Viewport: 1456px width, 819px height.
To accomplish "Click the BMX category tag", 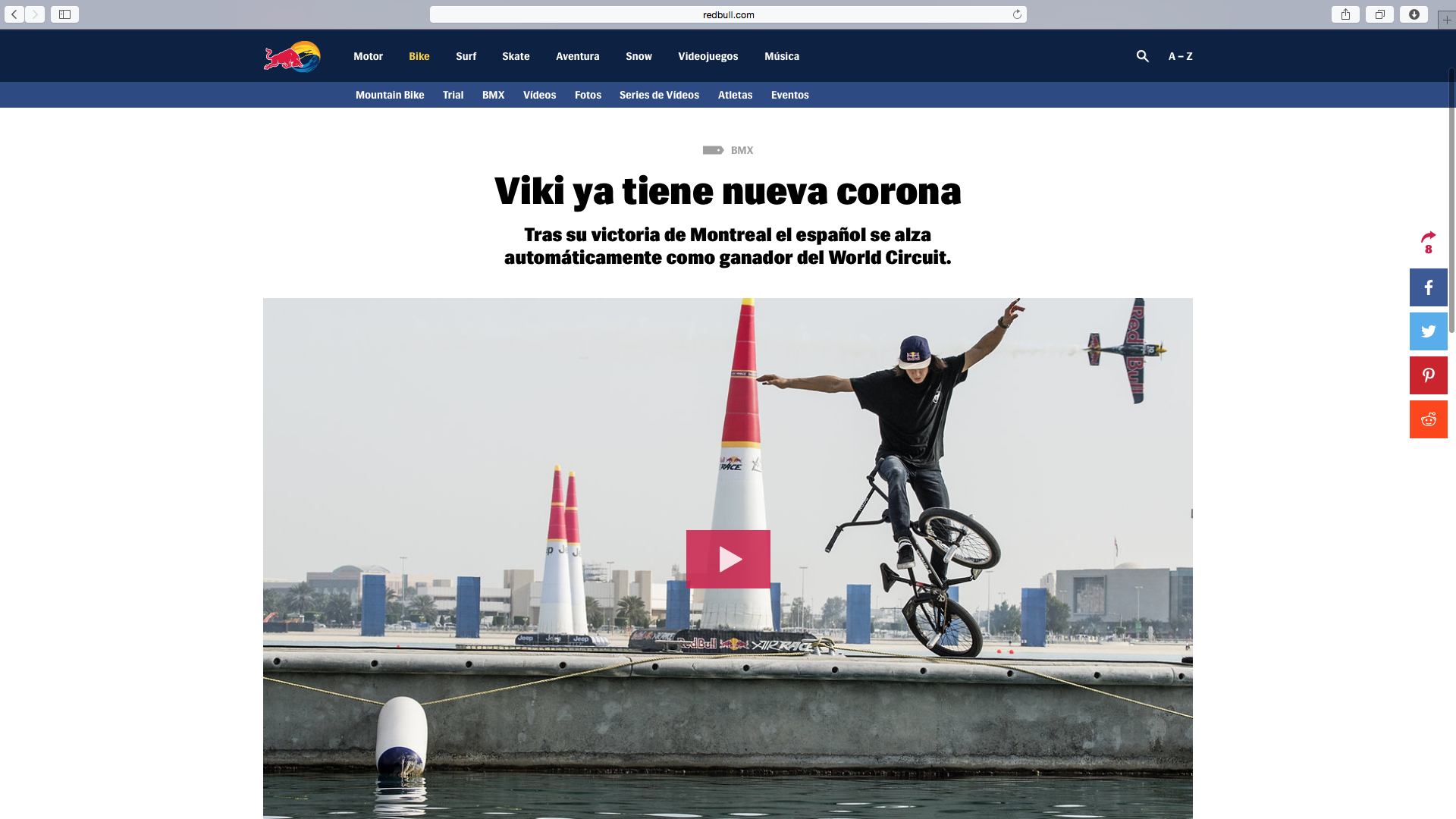I will click(741, 150).
